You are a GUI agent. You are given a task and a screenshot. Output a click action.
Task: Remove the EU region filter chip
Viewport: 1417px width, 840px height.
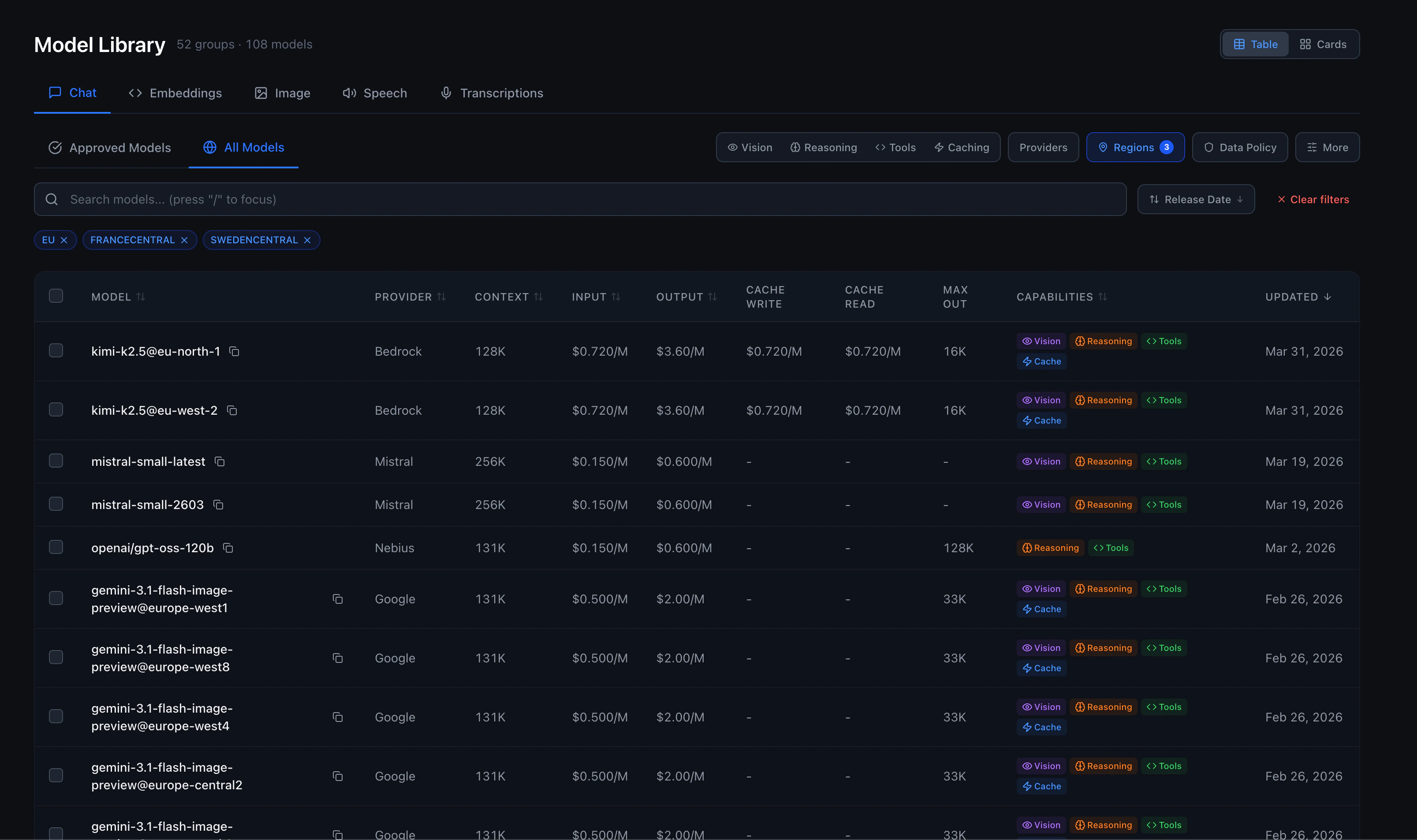click(x=64, y=240)
